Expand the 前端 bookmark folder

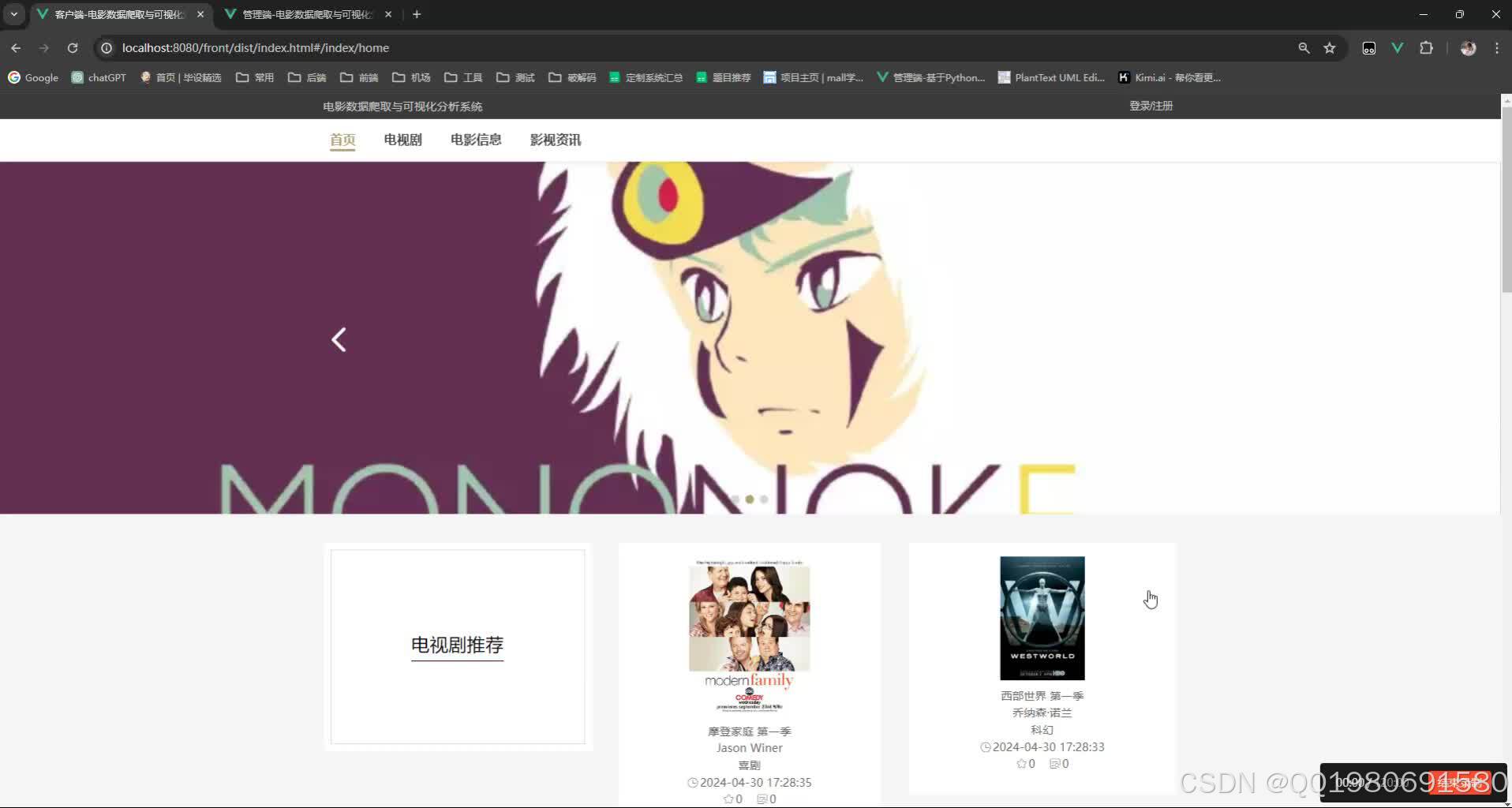pos(359,77)
